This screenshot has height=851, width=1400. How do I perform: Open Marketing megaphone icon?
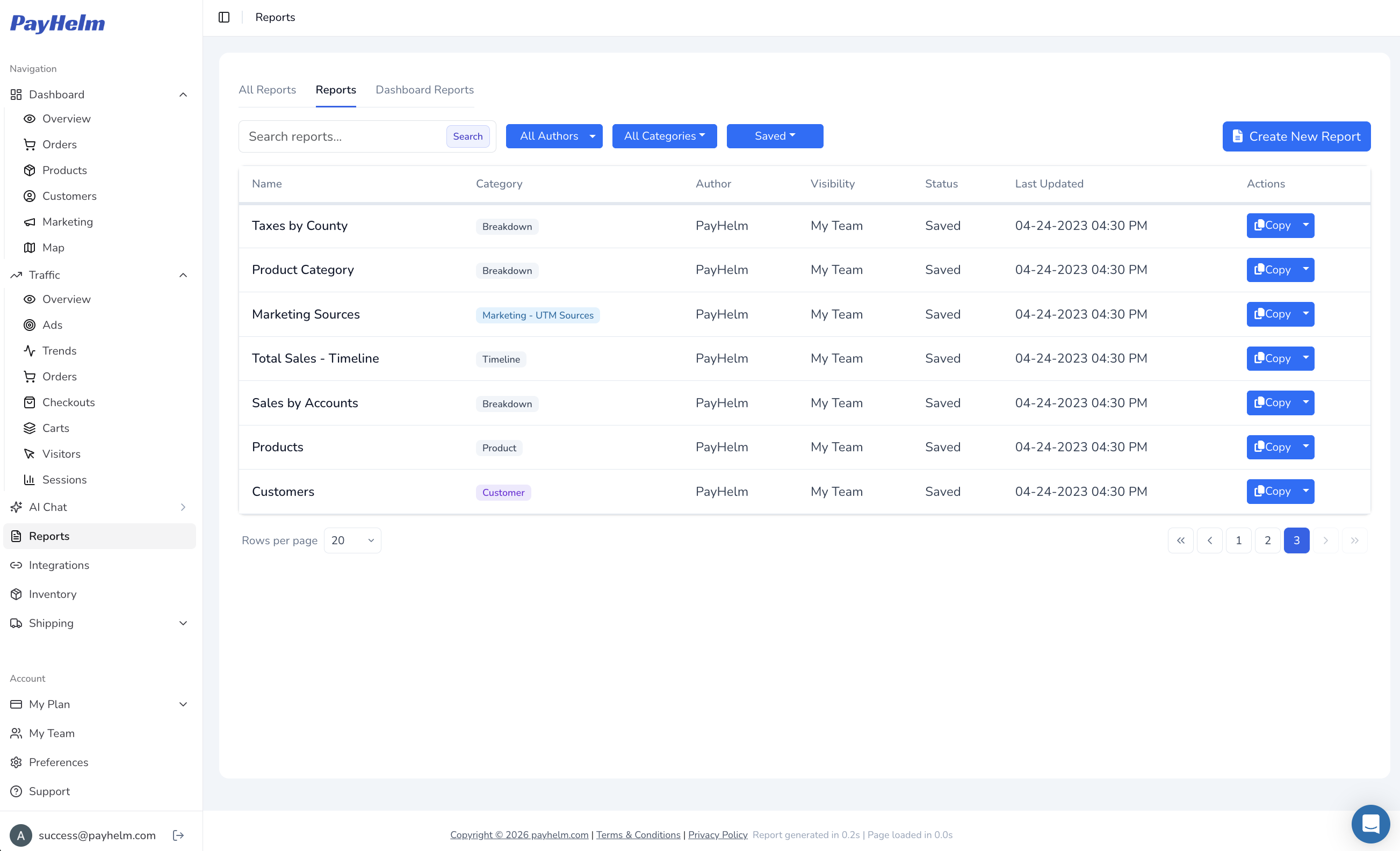tap(30, 221)
